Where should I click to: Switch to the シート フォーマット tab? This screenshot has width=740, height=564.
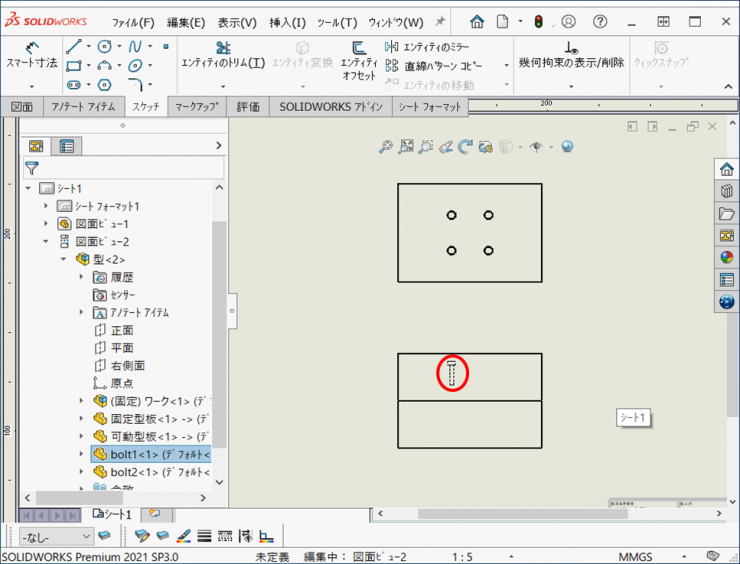pos(429,107)
